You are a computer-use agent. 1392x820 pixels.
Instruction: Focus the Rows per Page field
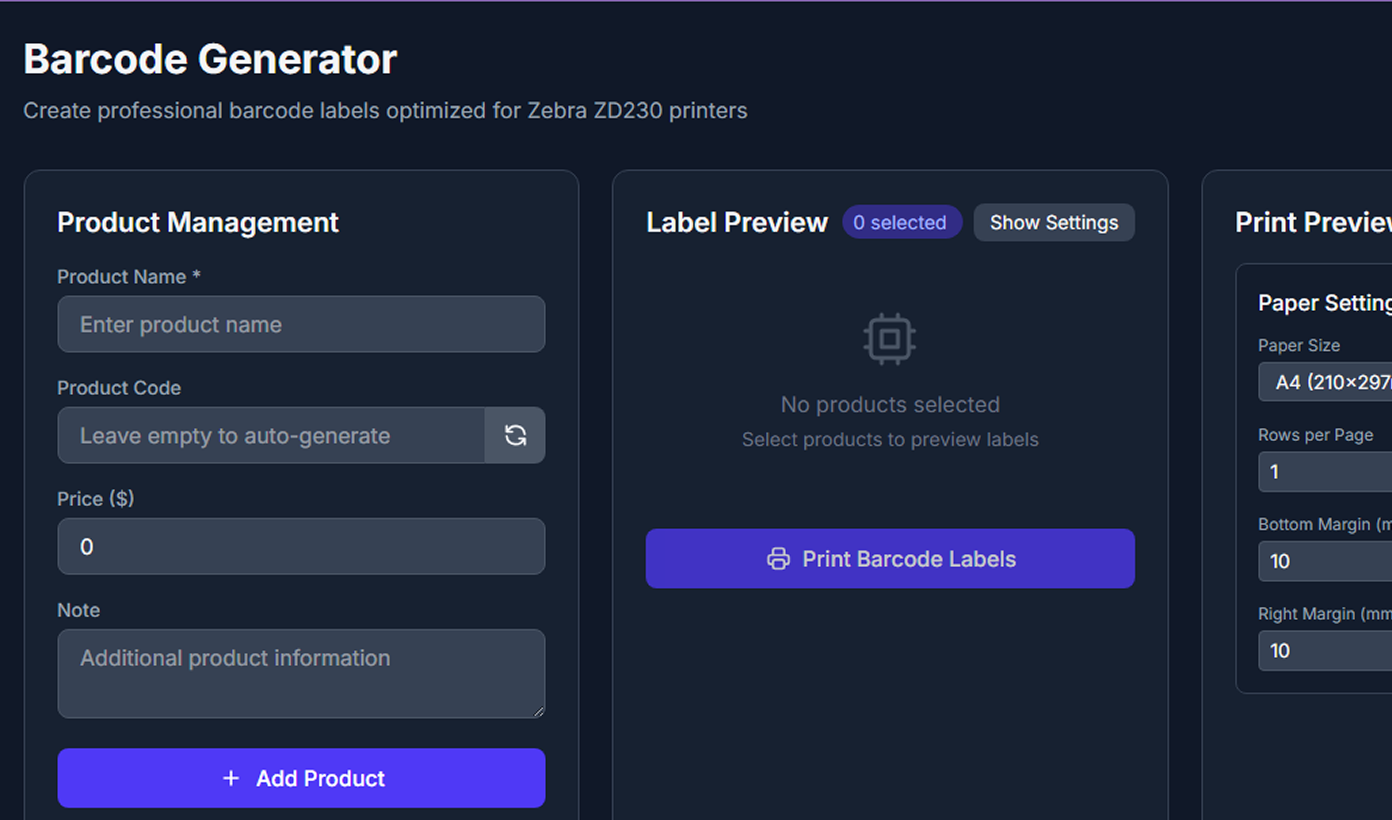(1325, 472)
